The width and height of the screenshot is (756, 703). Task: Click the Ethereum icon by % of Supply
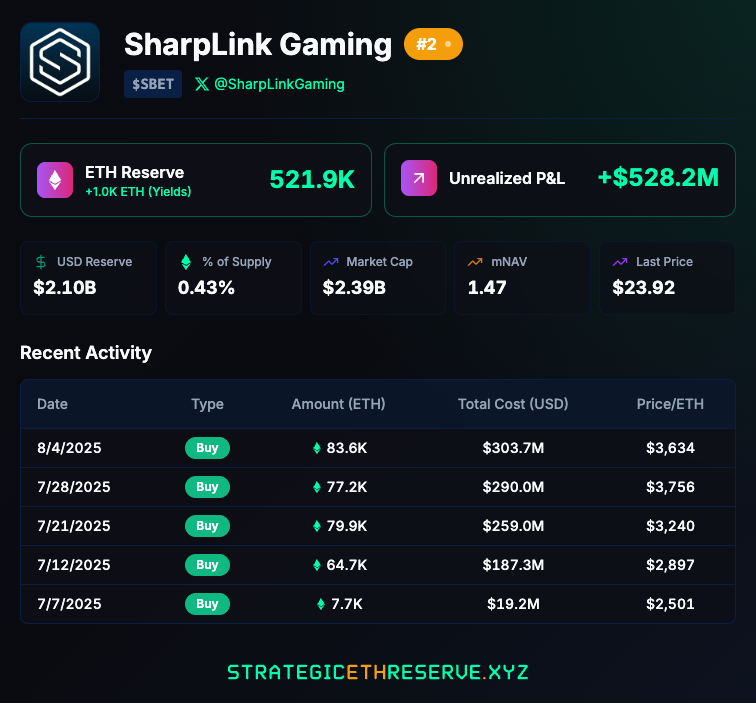(x=186, y=262)
